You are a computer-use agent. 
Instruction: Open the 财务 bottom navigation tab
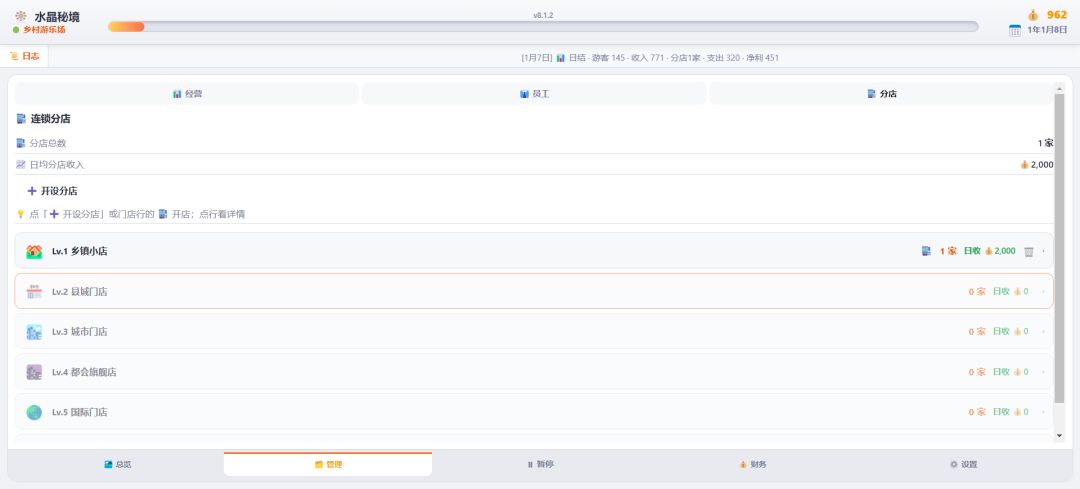point(752,464)
